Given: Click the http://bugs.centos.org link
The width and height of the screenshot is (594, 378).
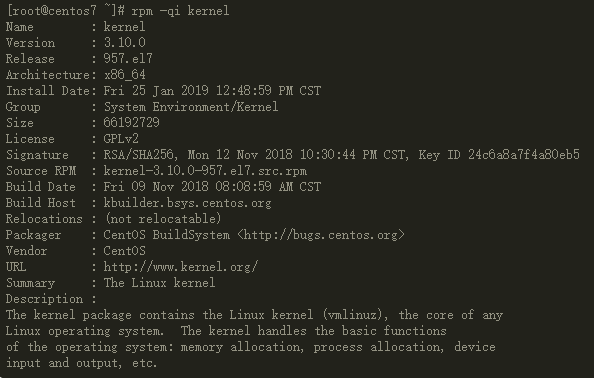Looking at the screenshot, I should point(321,235).
